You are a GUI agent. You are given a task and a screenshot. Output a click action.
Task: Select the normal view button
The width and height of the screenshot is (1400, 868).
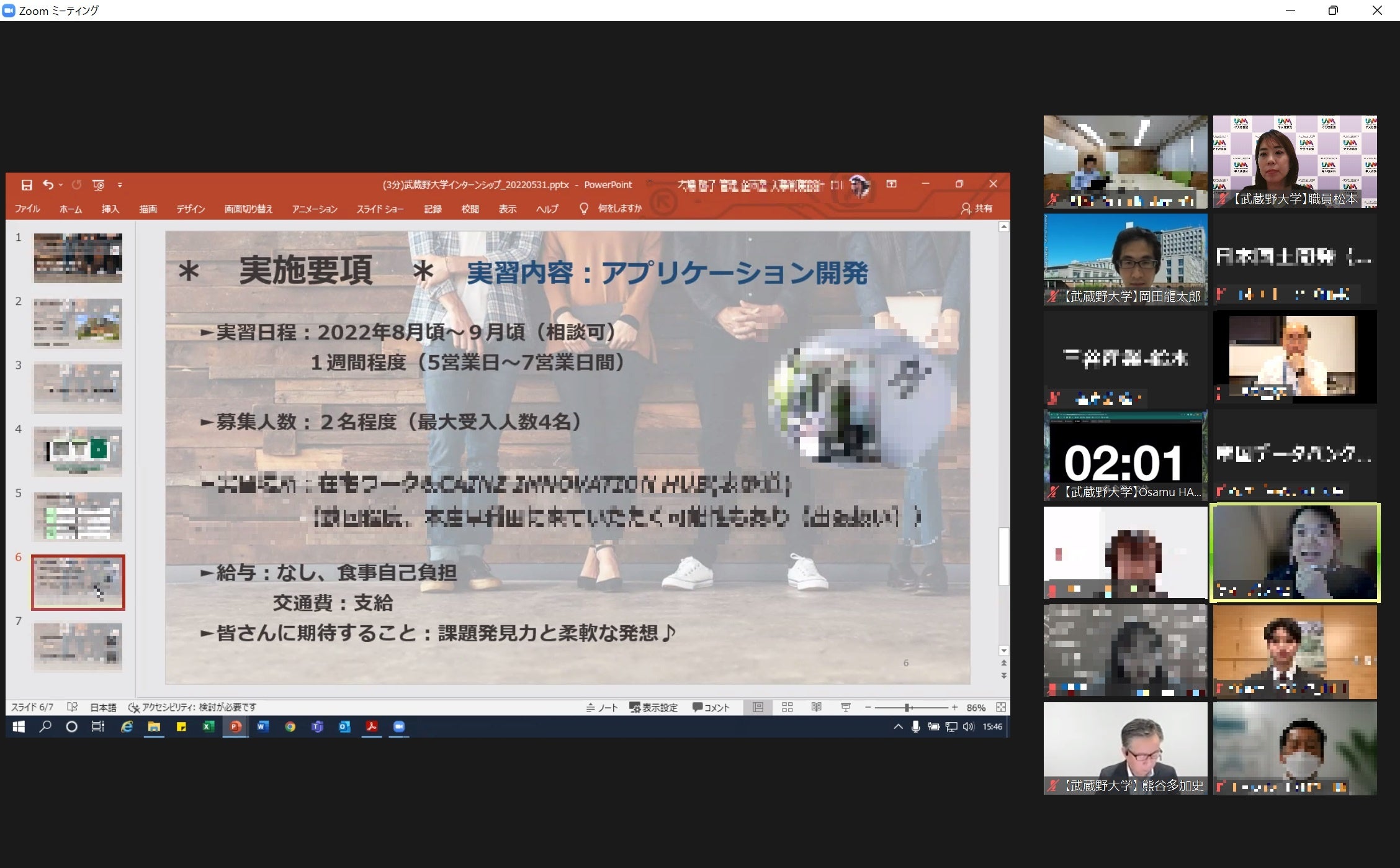tap(758, 707)
